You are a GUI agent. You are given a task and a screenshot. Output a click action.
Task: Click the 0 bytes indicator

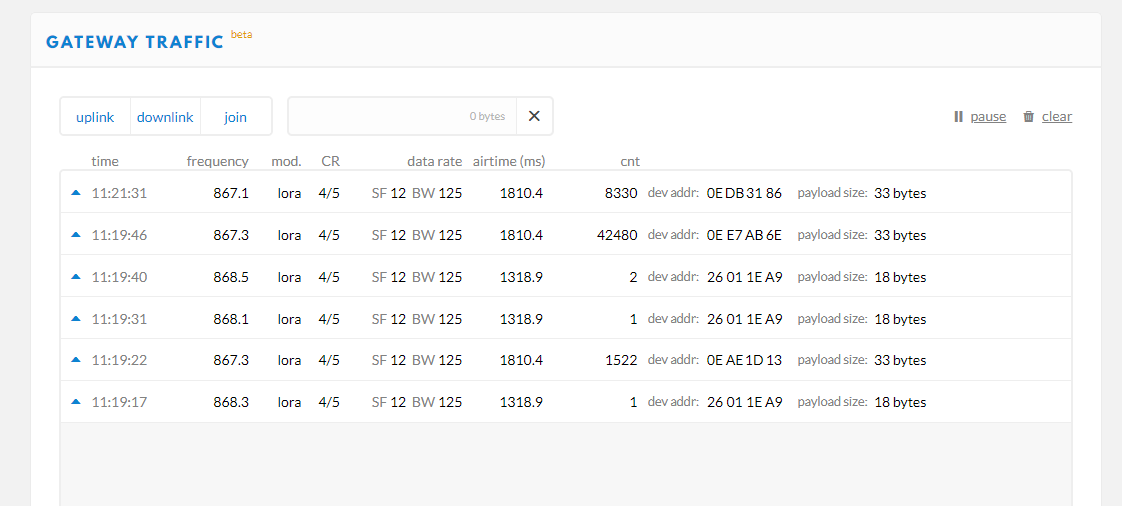(487, 116)
